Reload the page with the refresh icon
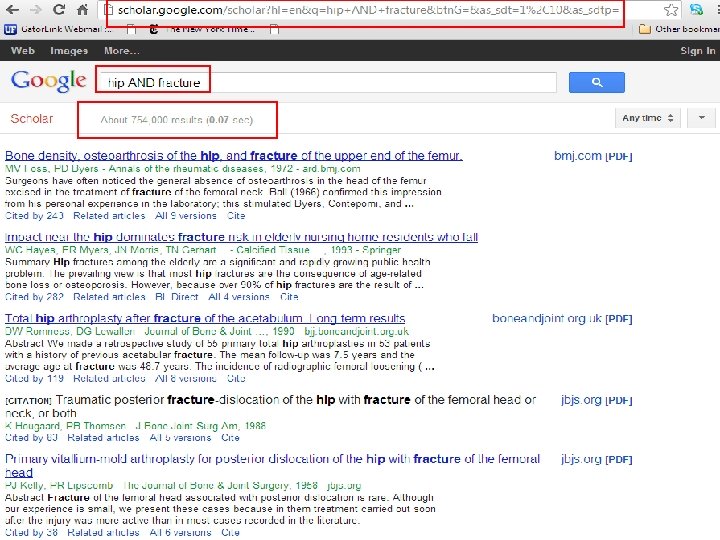The width and height of the screenshot is (720, 540). click(59, 9)
